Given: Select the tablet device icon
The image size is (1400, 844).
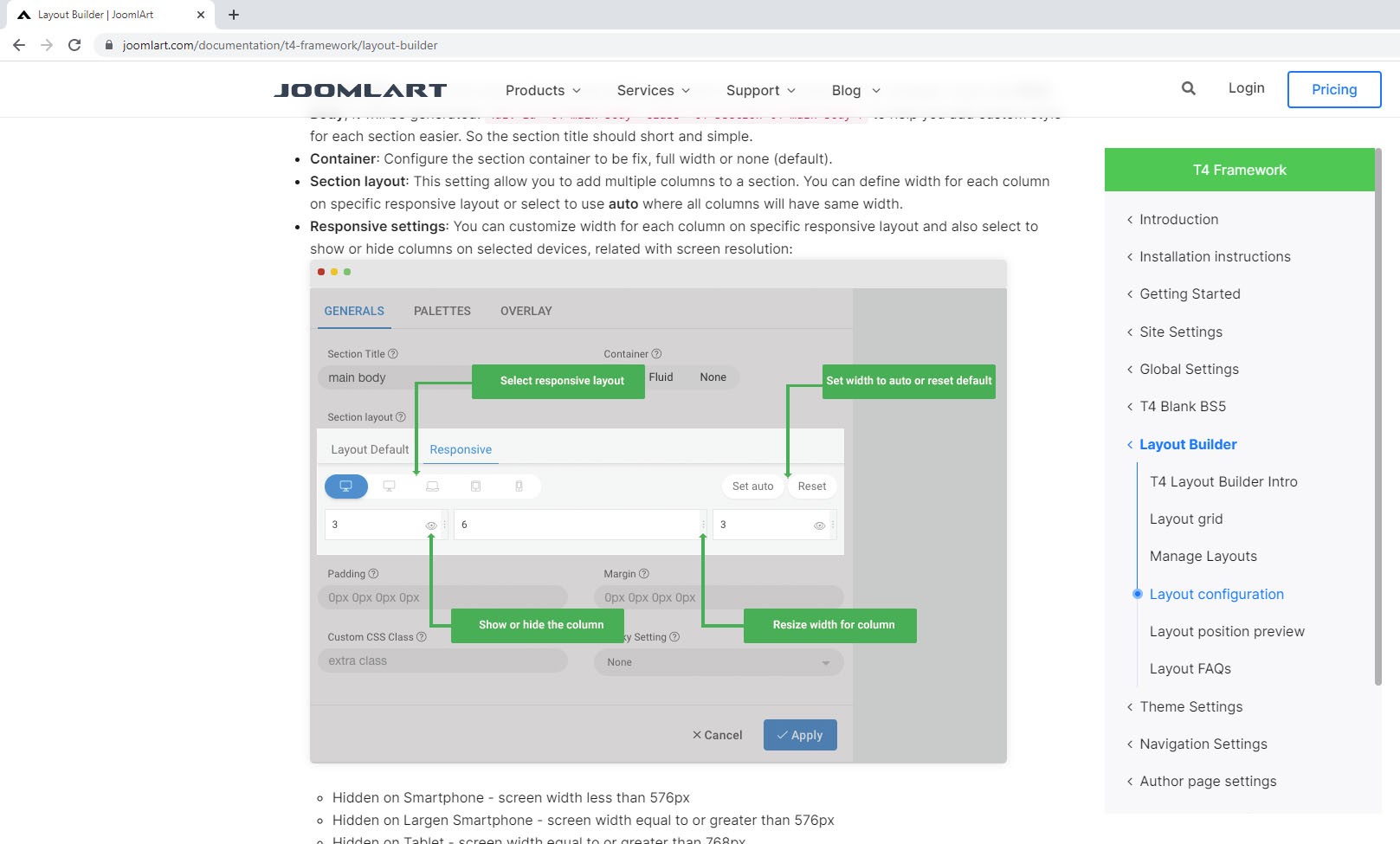Looking at the screenshot, I should click(x=476, y=486).
